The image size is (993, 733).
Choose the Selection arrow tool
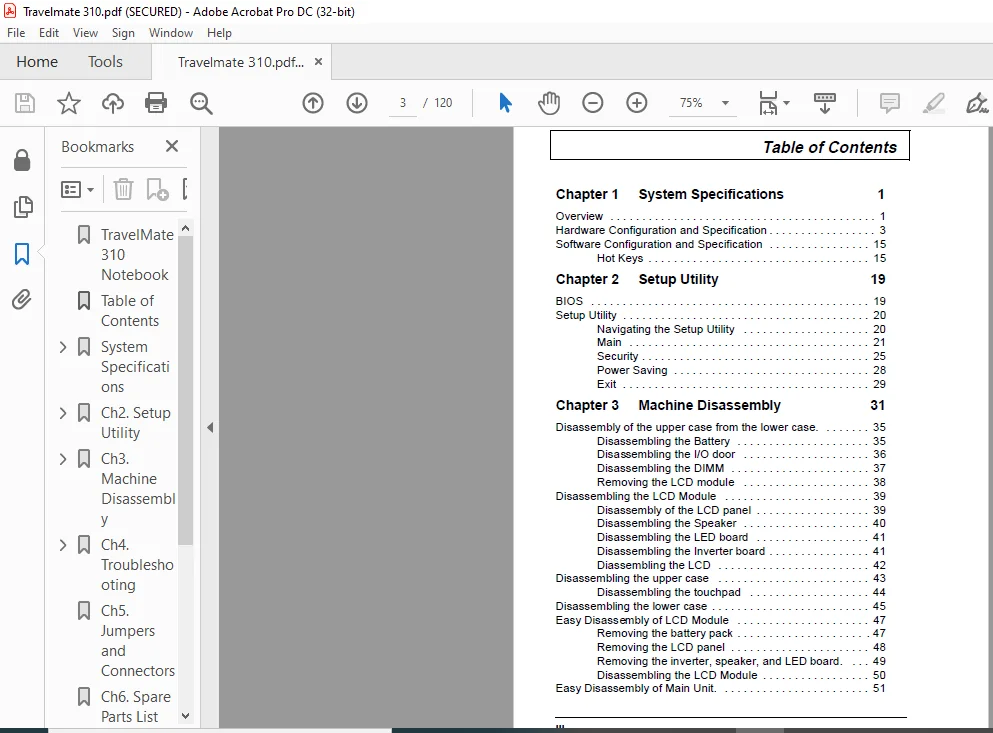505,103
